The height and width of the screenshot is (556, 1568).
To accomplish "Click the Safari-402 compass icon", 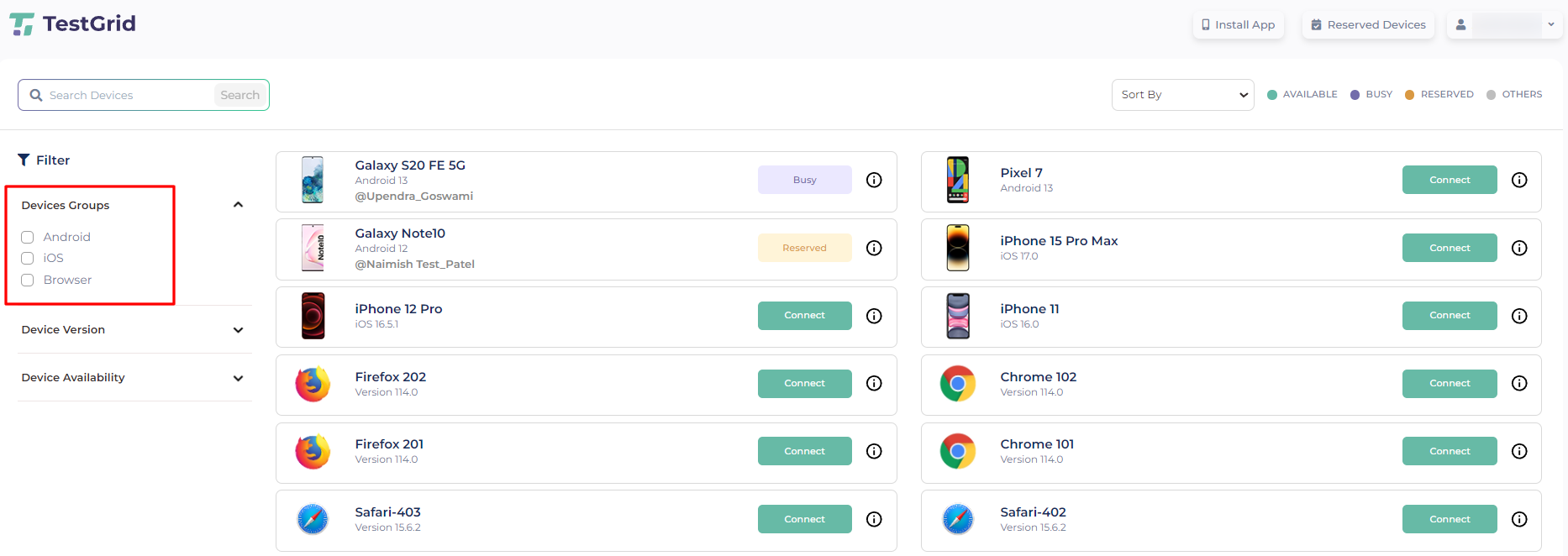I will click(x=958, y=519).
